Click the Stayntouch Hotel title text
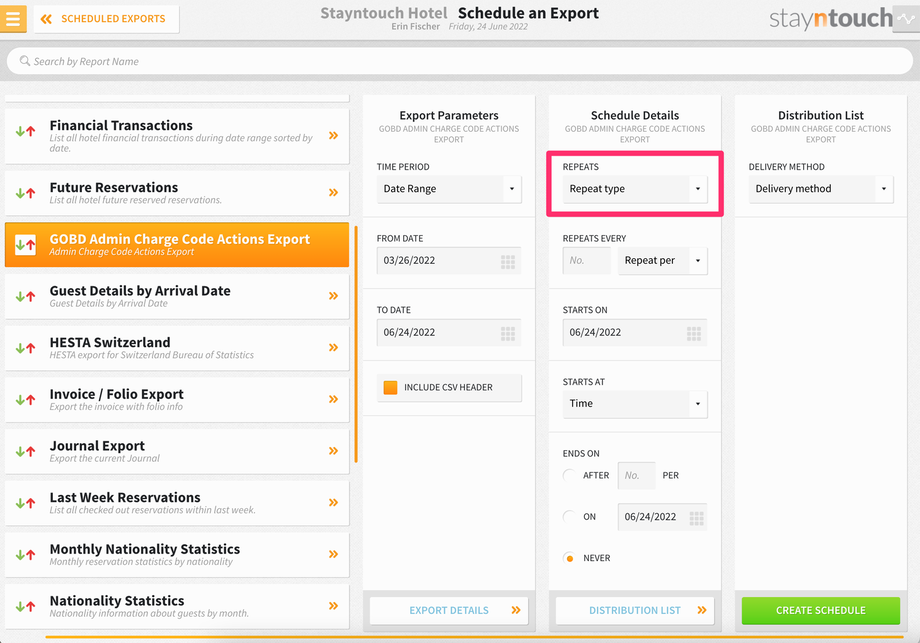The width and height of the screenshot is (920, 643). (x=384, y=13)
